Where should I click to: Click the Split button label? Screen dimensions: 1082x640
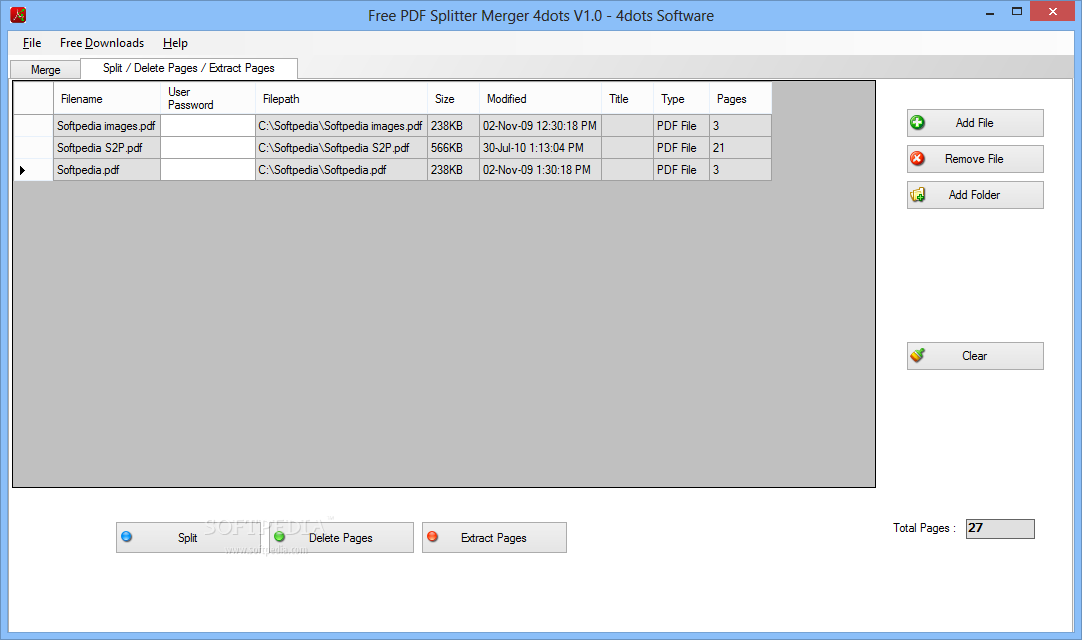(x=188, y=538)
